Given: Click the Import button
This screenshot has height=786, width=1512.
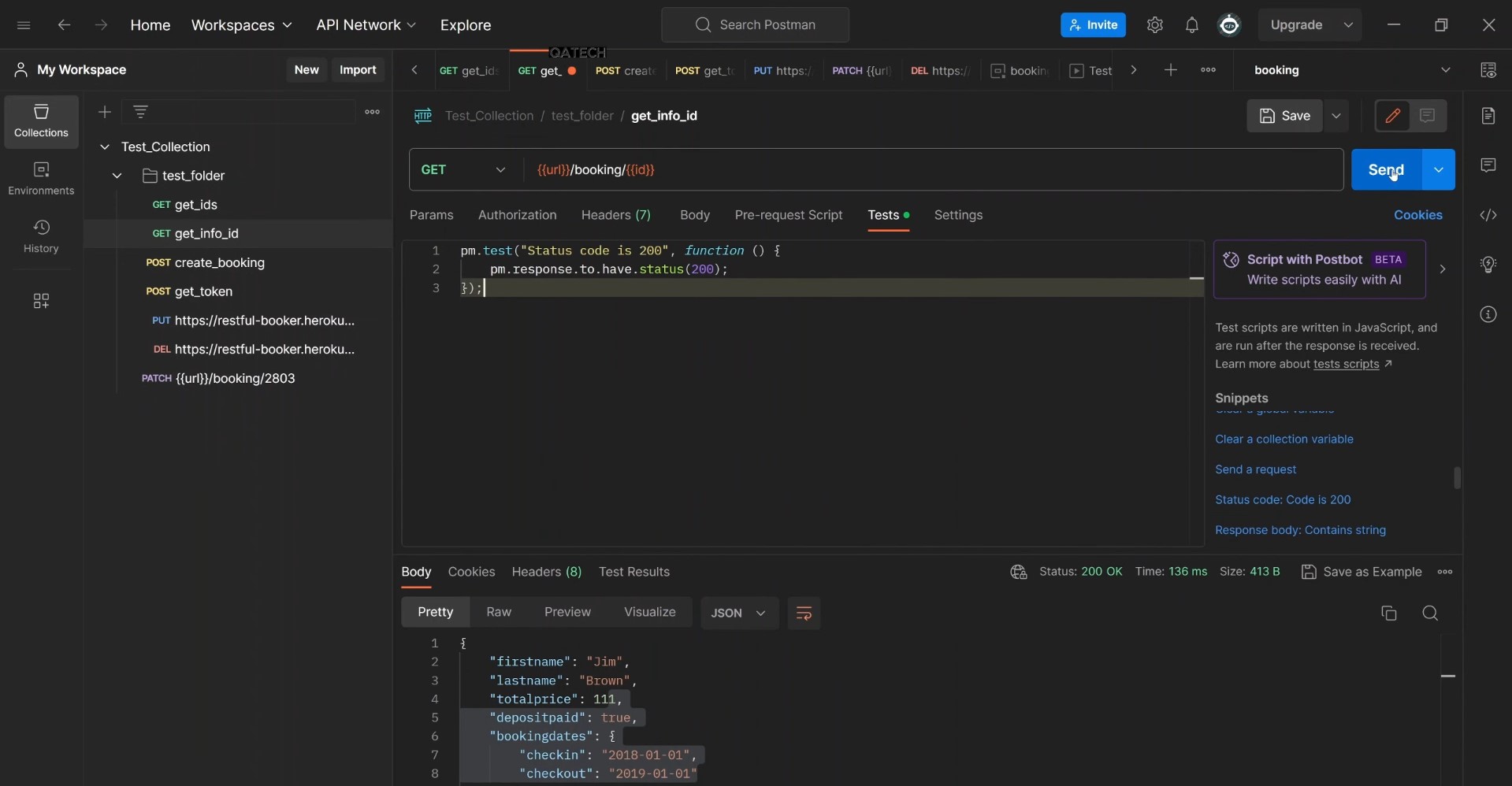Looking at the screenshot, I should coord(358,69).
